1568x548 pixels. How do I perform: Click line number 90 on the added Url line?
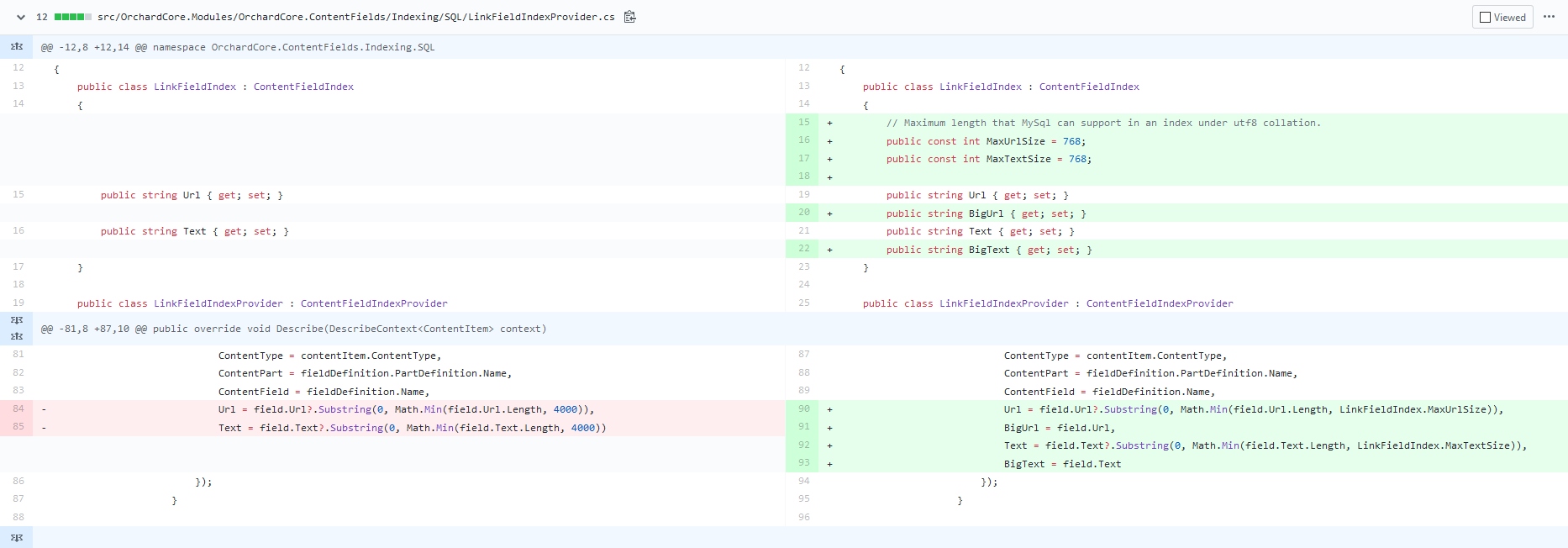pyautogui.click(x=803, y=408)
